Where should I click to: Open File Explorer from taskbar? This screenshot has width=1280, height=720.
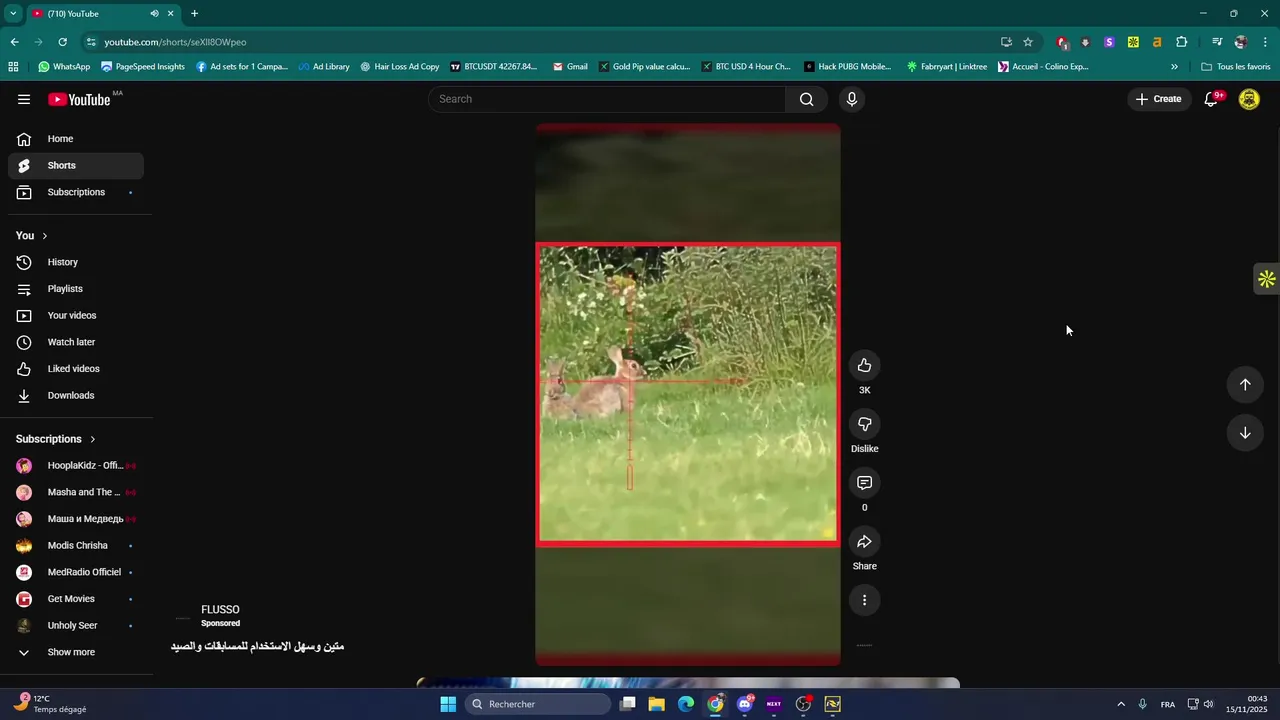(657, 704)
